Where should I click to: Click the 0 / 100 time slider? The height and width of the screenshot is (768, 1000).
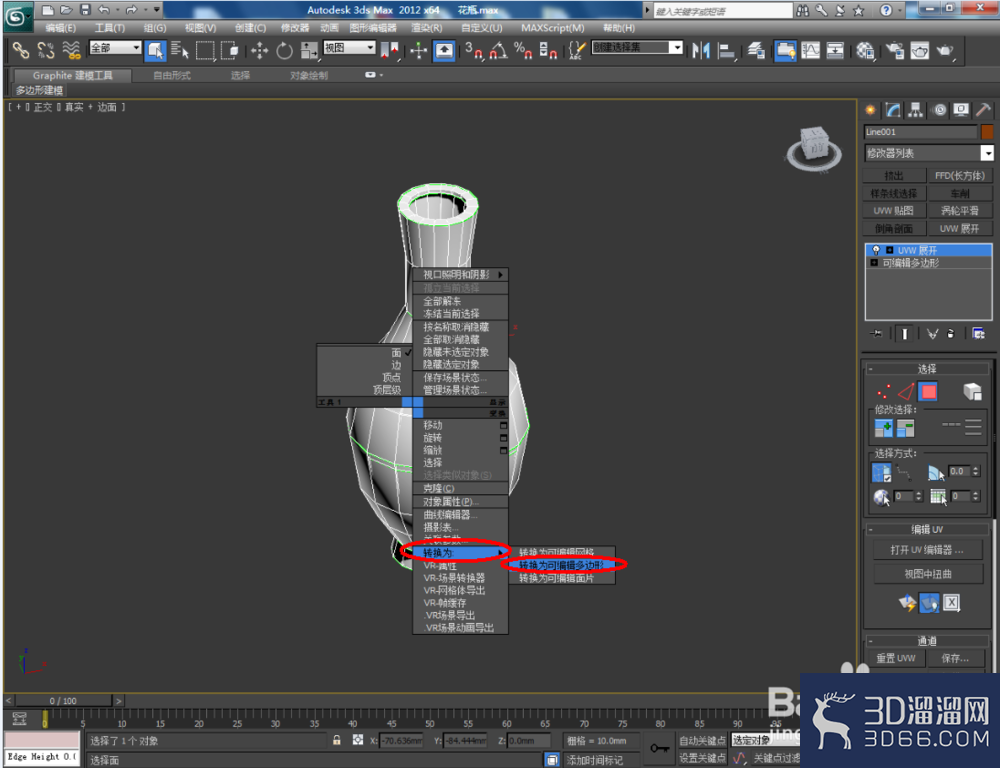click(63, 700)
